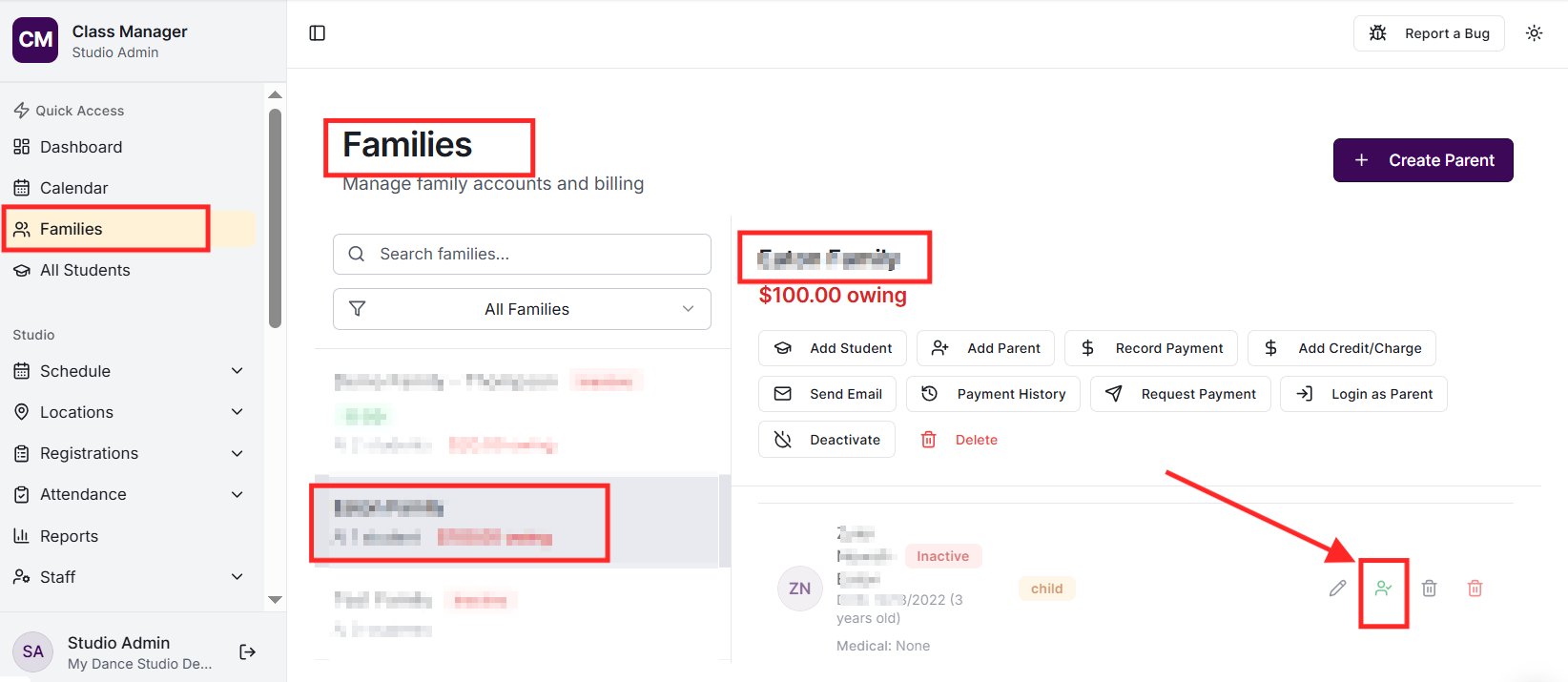
Task: Click the student activate icon with checkmark
Action: 1383,589
